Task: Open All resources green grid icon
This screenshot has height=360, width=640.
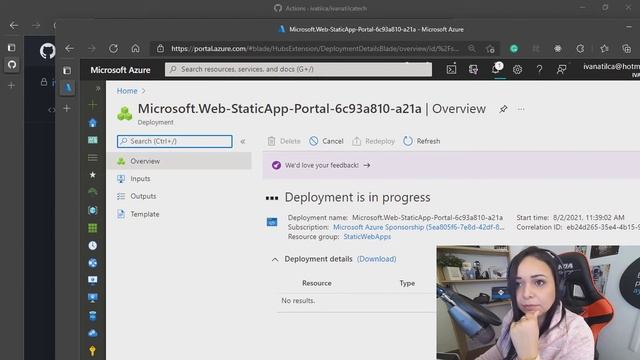Action: click(93, 228)
